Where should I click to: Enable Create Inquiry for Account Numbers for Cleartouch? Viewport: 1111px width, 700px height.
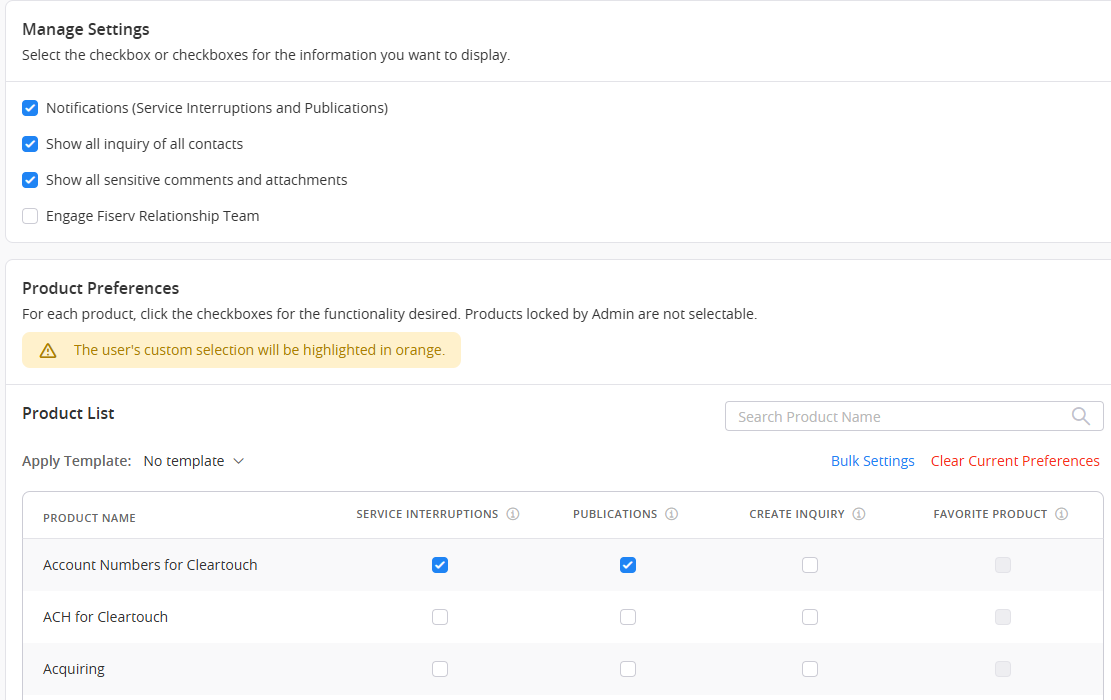[810, 565]
